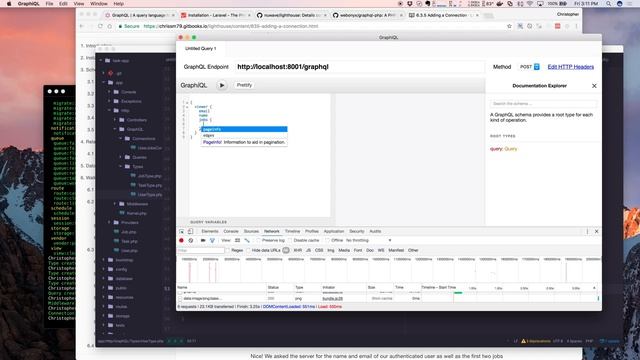The height and width of the screenshot is (360, 640).
Task: Toggle the network filter funnel icon
Action: coord(212,240)
